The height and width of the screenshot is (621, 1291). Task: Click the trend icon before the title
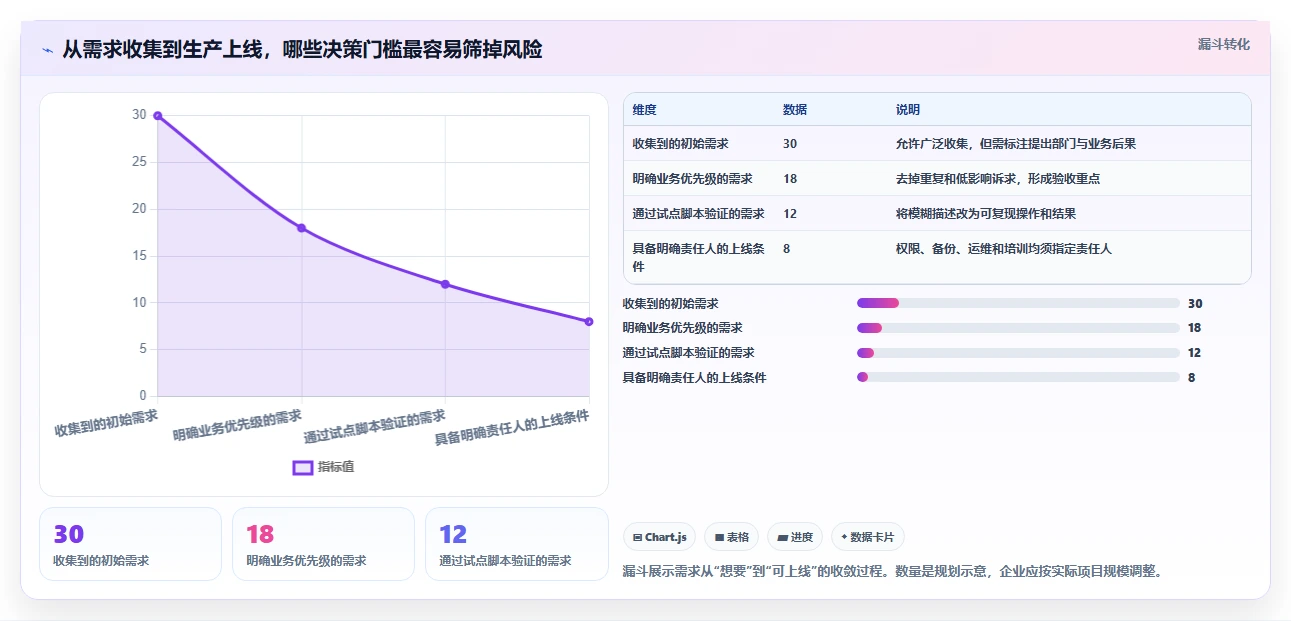[48, 50]
